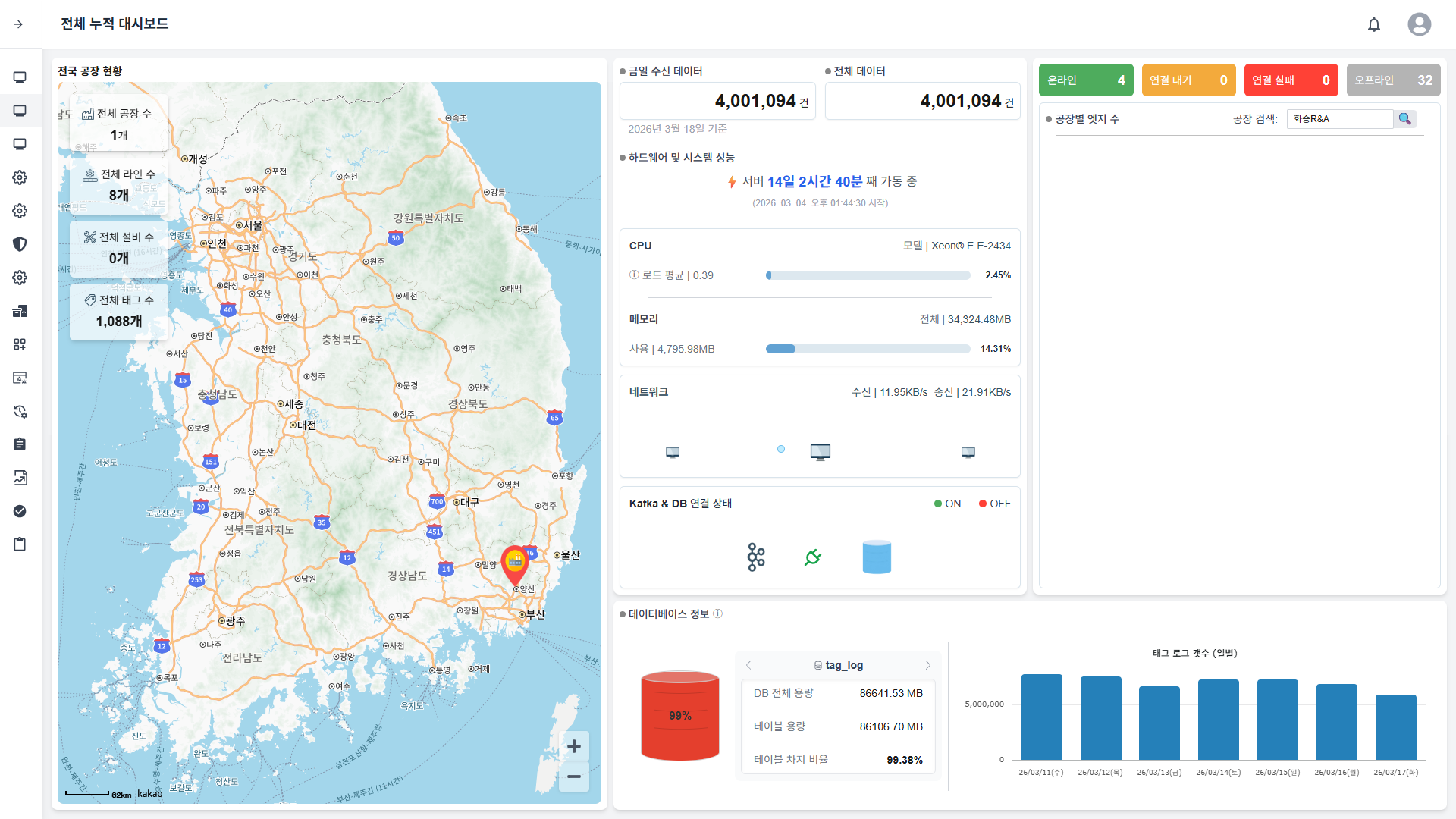Select the 오프라인 status filter tab
1456x819 pixels.
tap(1392, 80)
